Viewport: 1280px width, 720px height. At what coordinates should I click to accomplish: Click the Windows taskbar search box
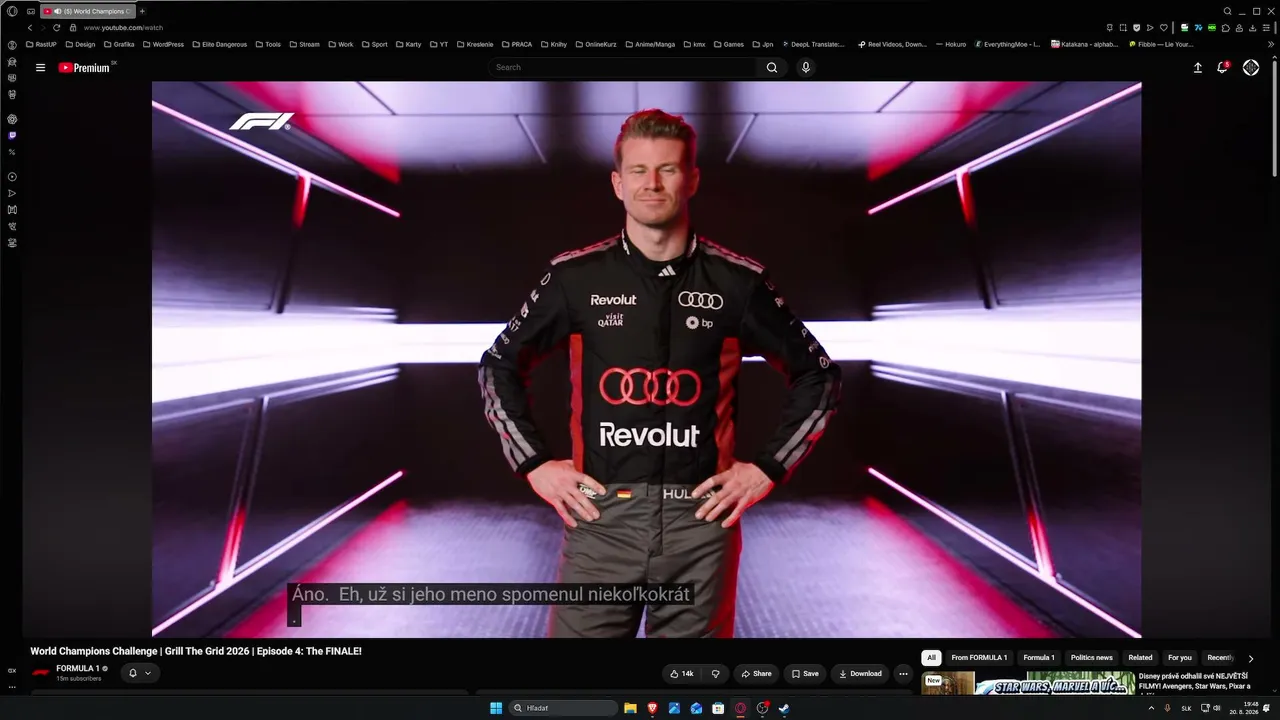click(x=564, y=708)
